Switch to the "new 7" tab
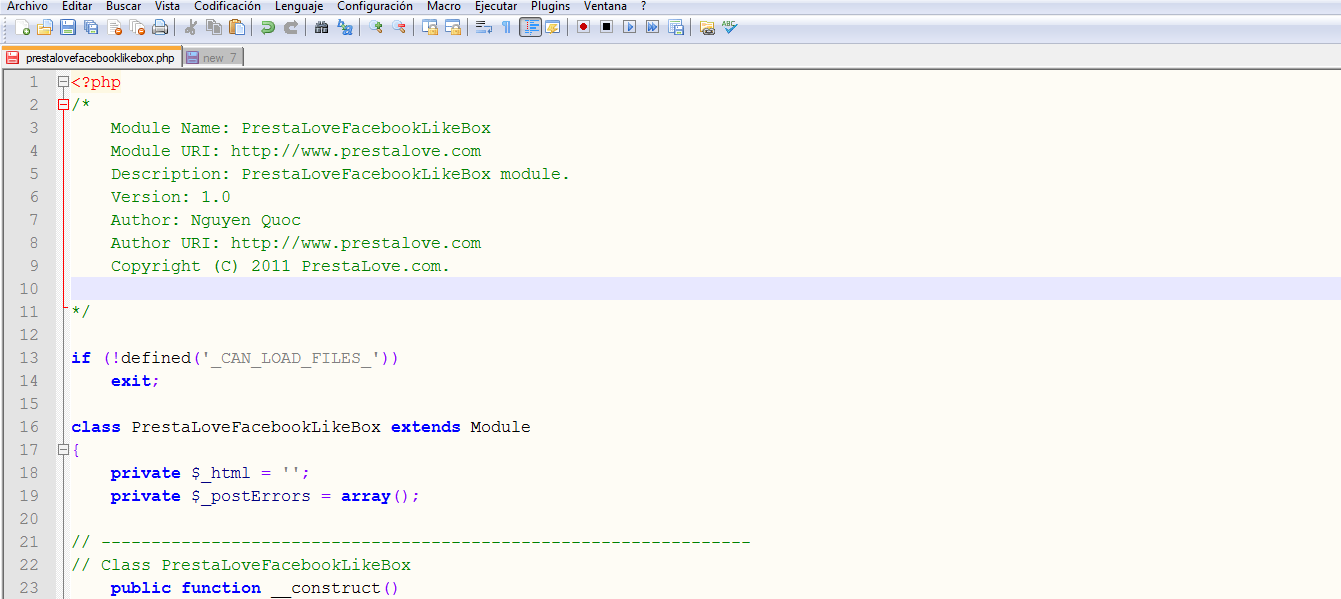This screenshot has width=1341, height=599. click(x=214, y=58)
